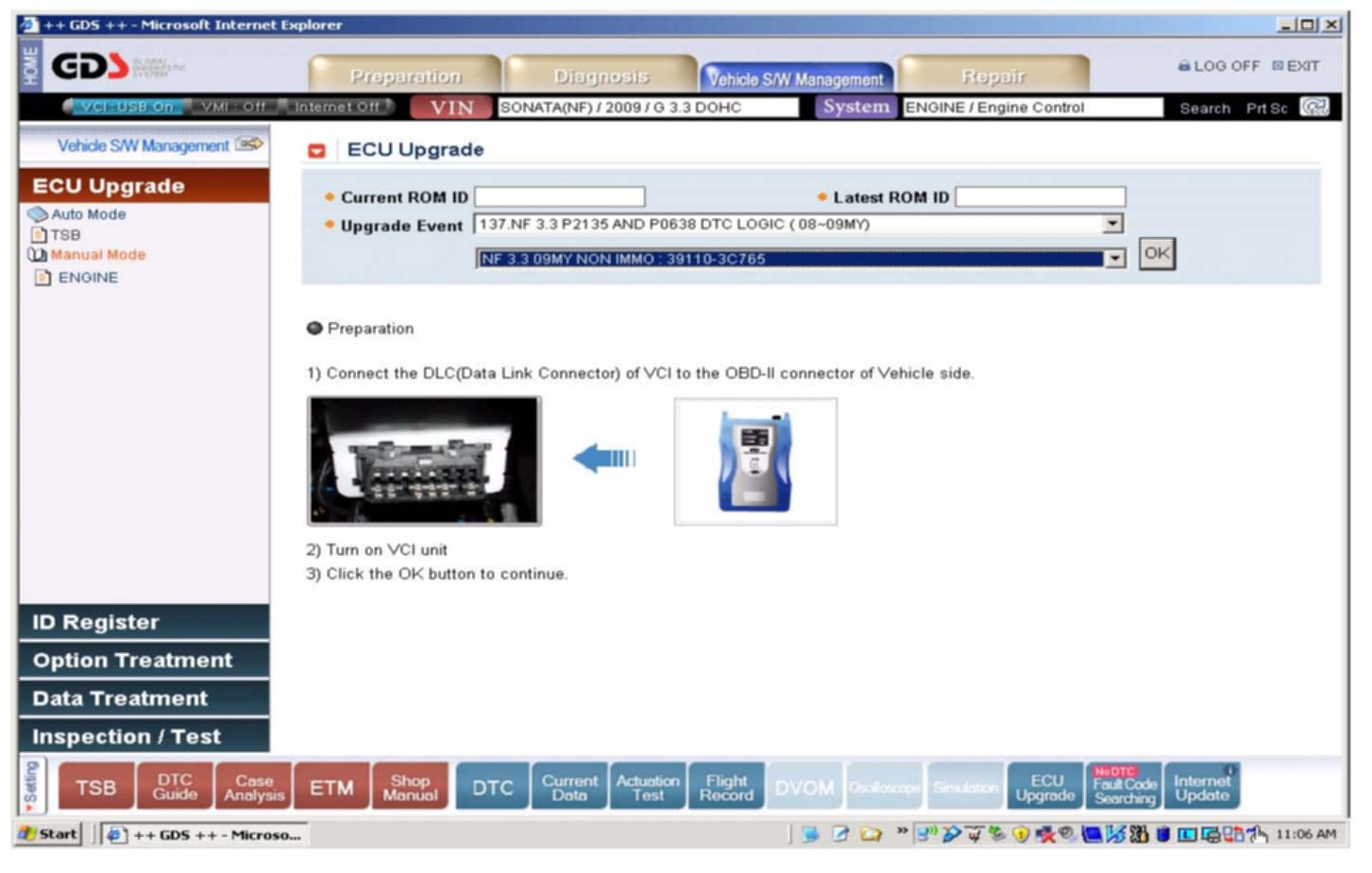
Task: Click the Internet Update icon
Action: pos(1201,787)
